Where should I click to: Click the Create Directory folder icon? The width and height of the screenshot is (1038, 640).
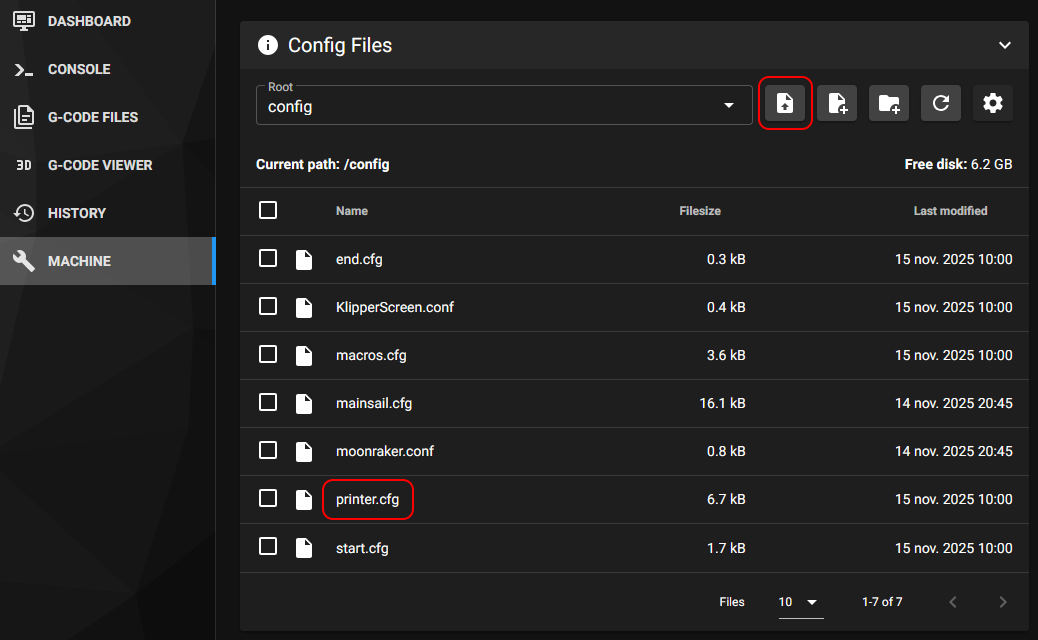click(x=889, y=103)
